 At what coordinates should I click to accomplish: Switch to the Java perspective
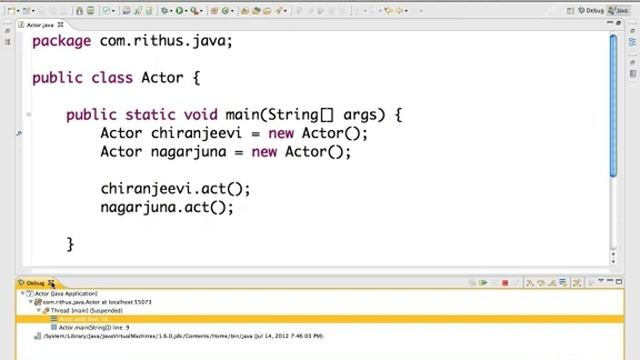(618, 11)
